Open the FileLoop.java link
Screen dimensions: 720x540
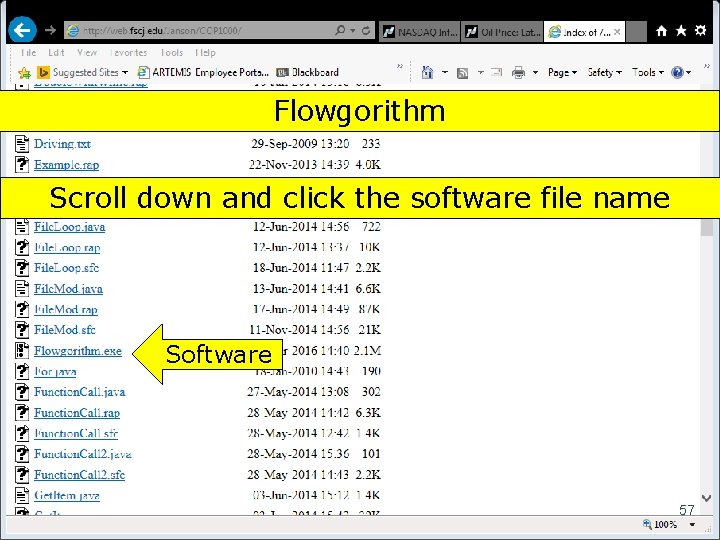pyautogui.click(x=69, y=227)
